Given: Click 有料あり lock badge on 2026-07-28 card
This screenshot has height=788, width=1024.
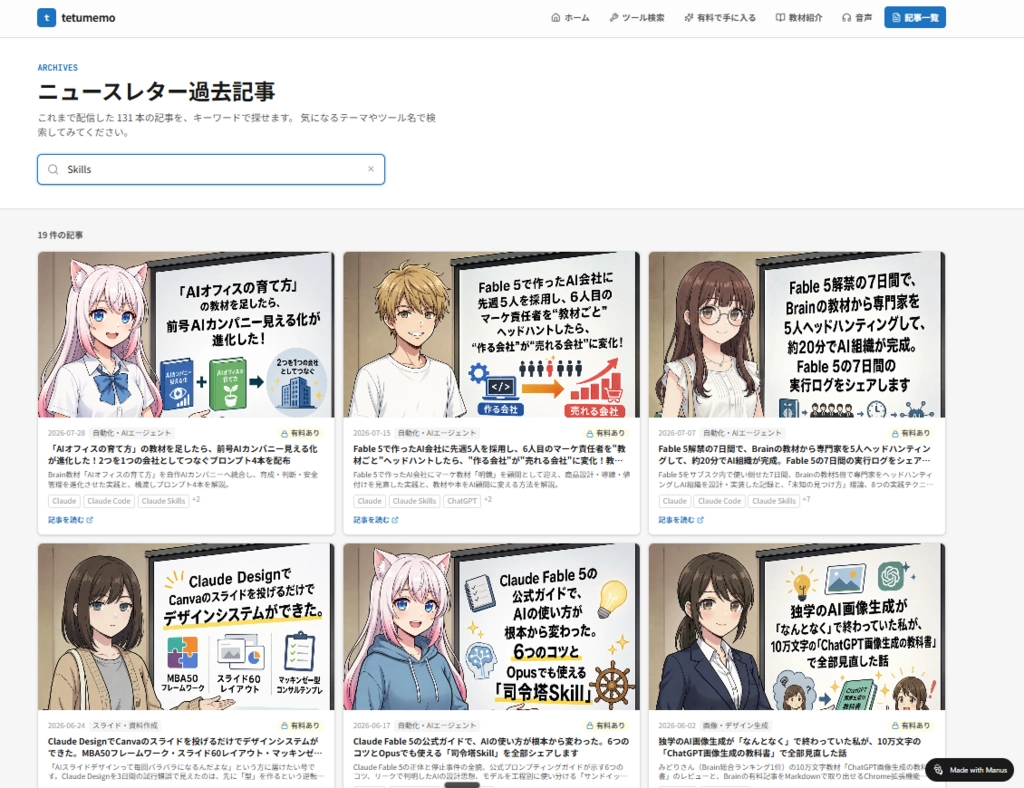Looking at the screenshot, I should pyautogui.click(x=300, y=433).
